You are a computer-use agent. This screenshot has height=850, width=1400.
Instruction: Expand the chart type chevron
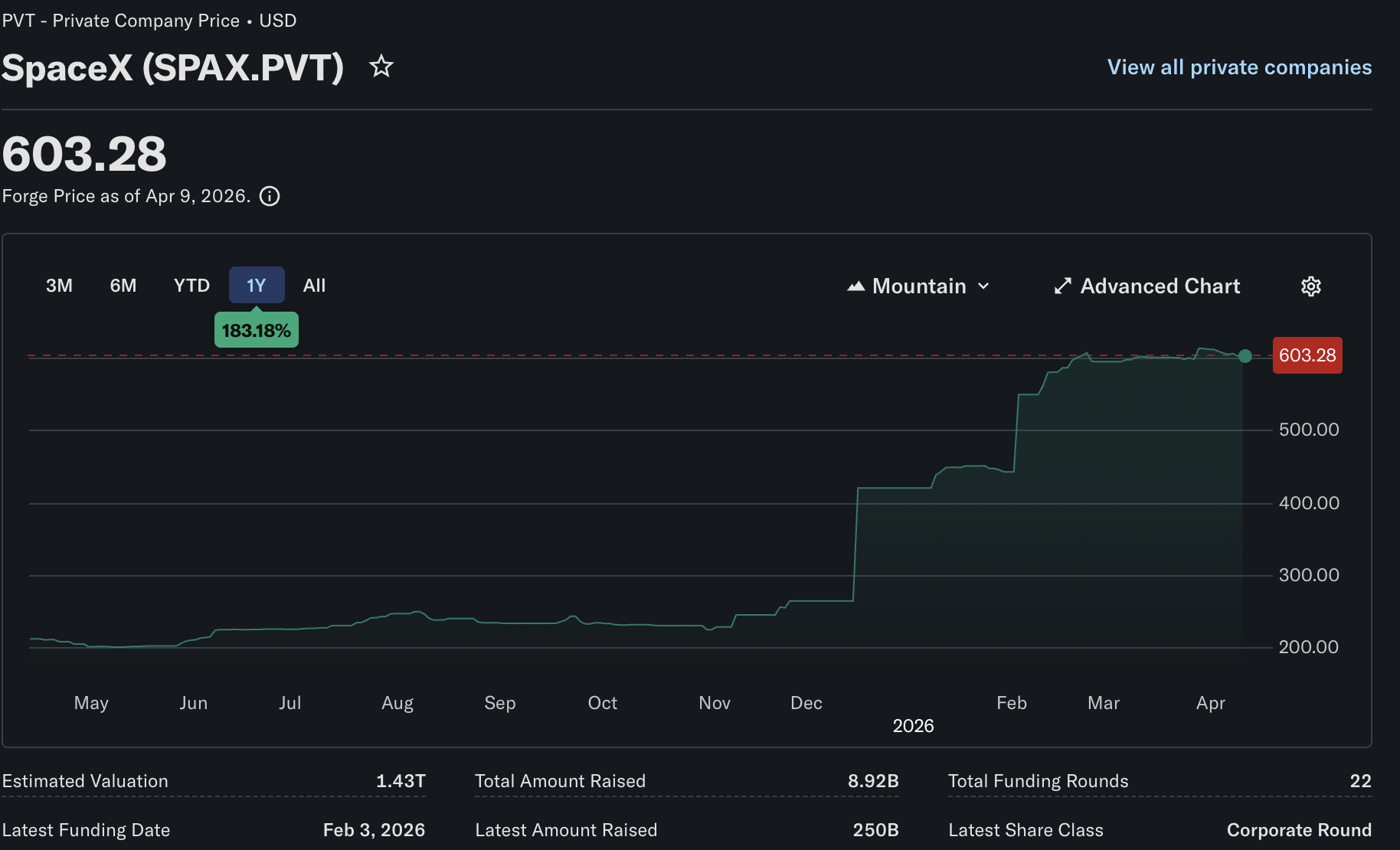click(985, 286)
